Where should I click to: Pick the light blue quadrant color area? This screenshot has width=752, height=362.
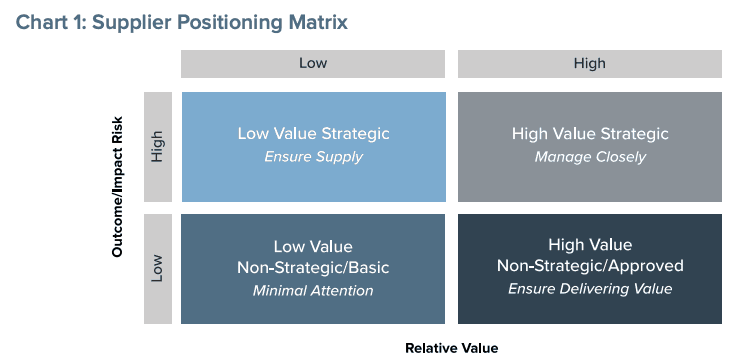[x=314, y=147]
